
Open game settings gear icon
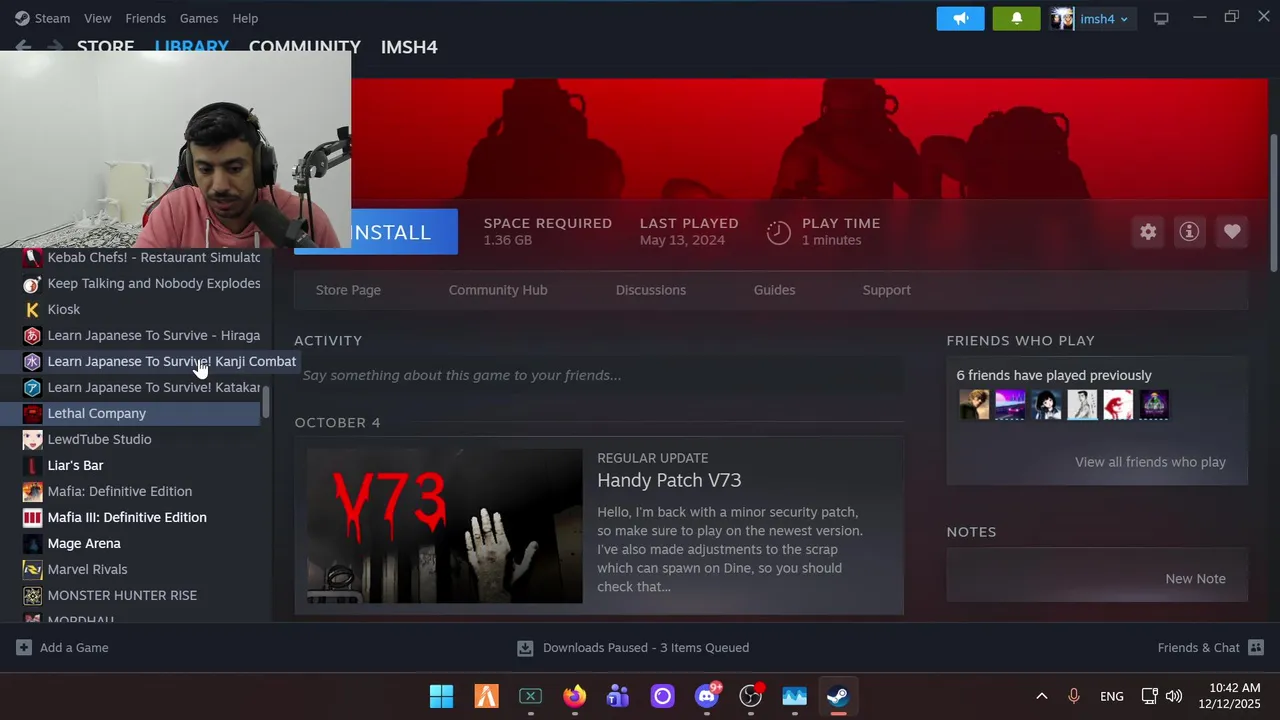pyautogui.click(x=1148, y=232)
